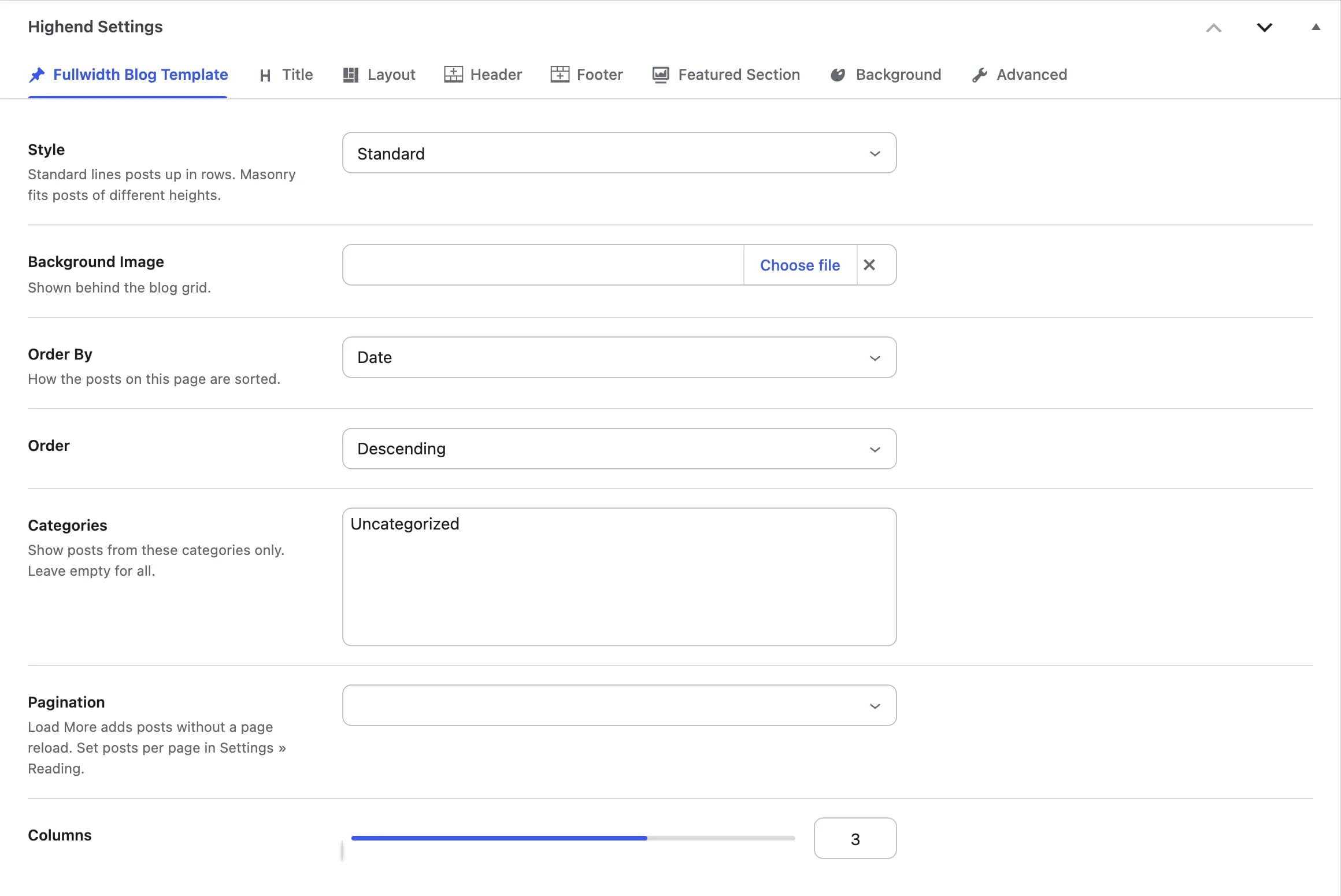
Task: Open the Order By dropdown showing Date
Action: click(x=619, y=357)
